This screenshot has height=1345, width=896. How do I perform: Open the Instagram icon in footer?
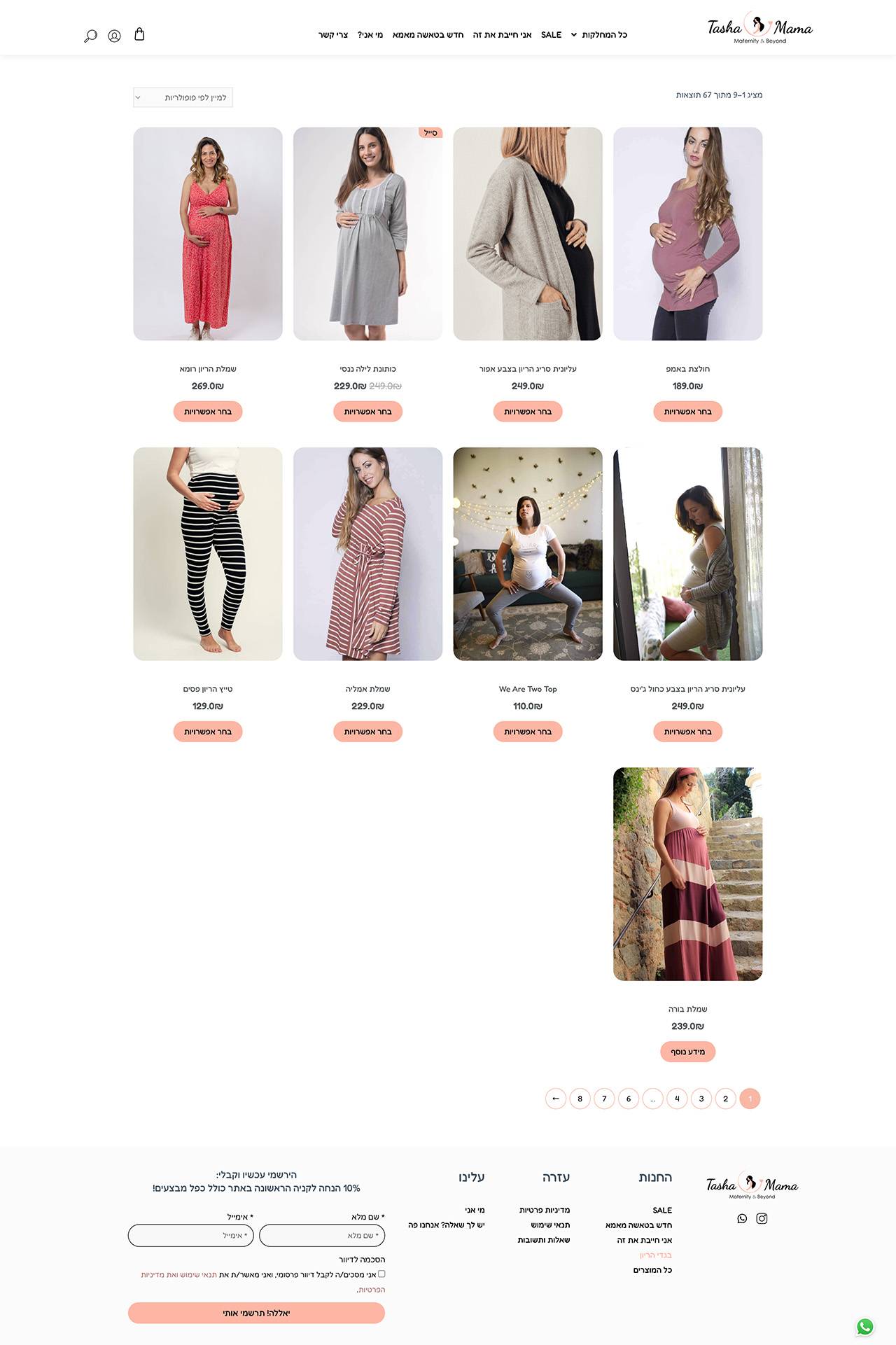pyautogui.click(x=762, y=1218)
